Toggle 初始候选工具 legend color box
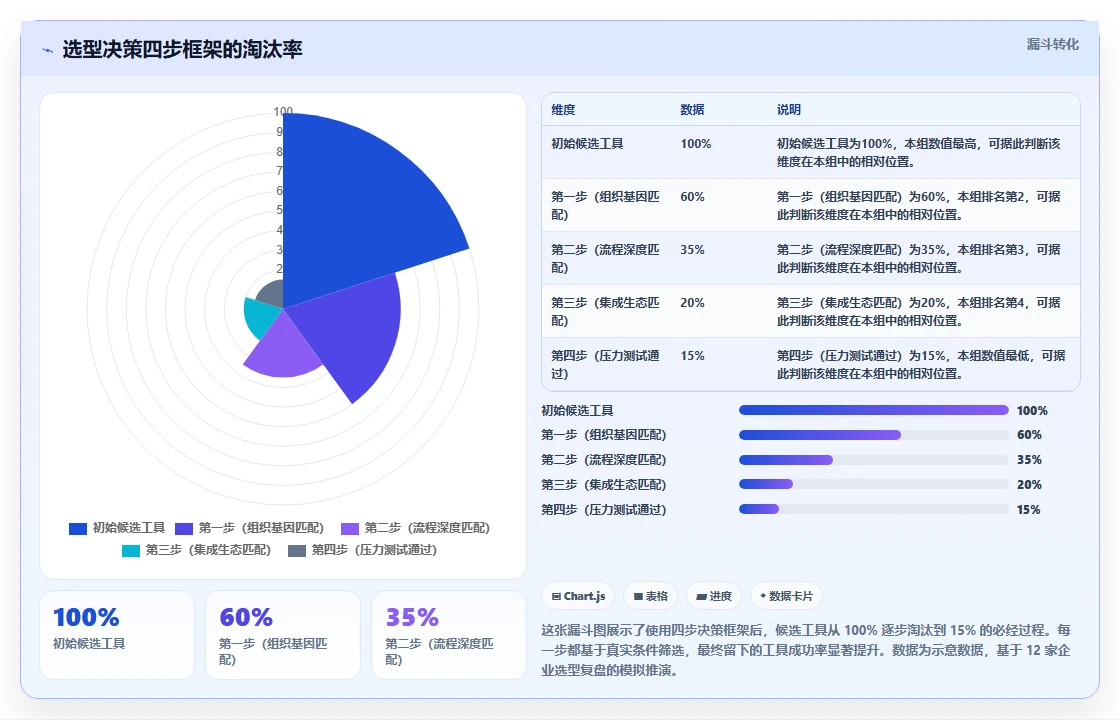Viewport: 1120px width, 720px height. pyautogui.click(x=78, y=529)
